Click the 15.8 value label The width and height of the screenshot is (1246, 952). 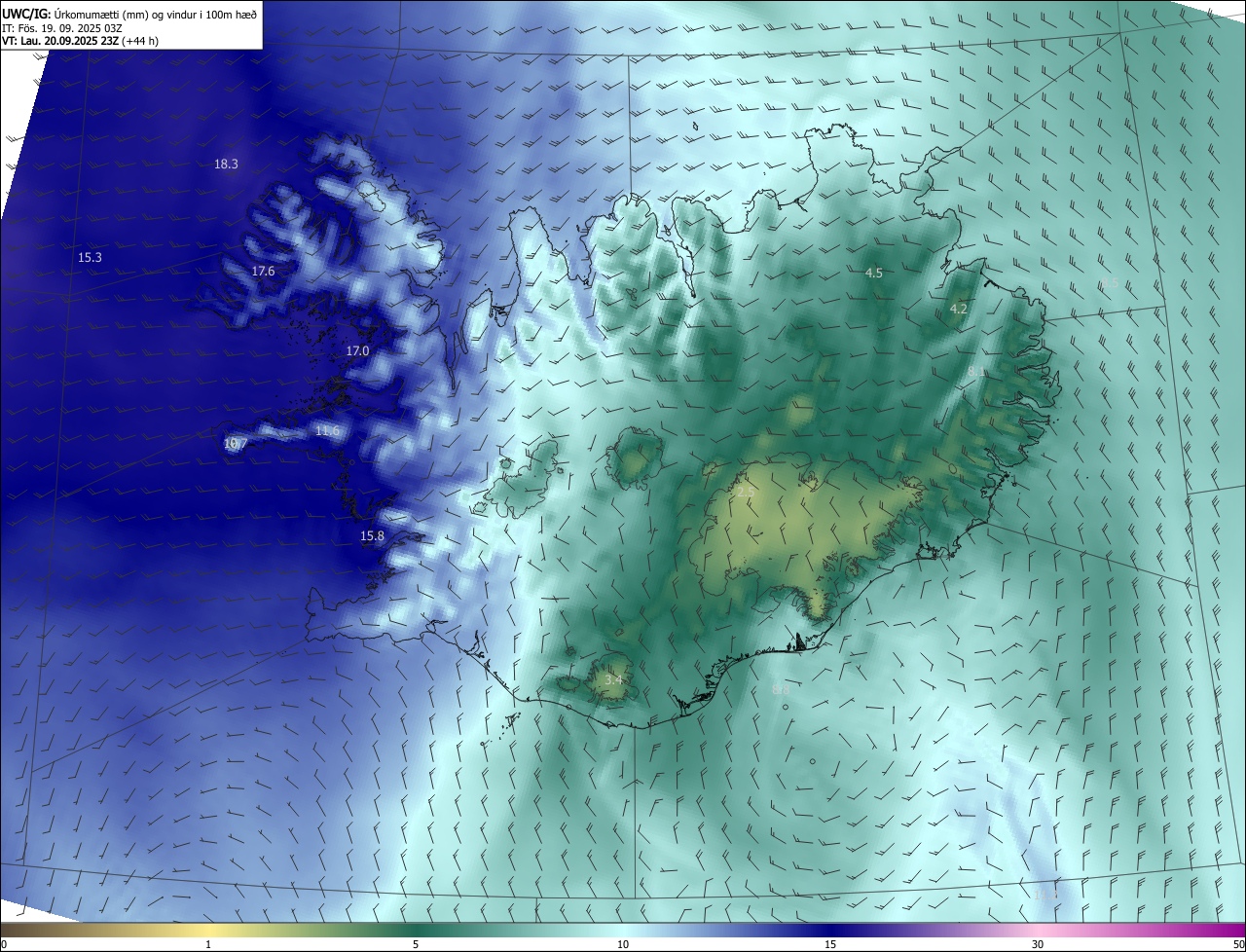pyautogui.click(x=372, y=536)
